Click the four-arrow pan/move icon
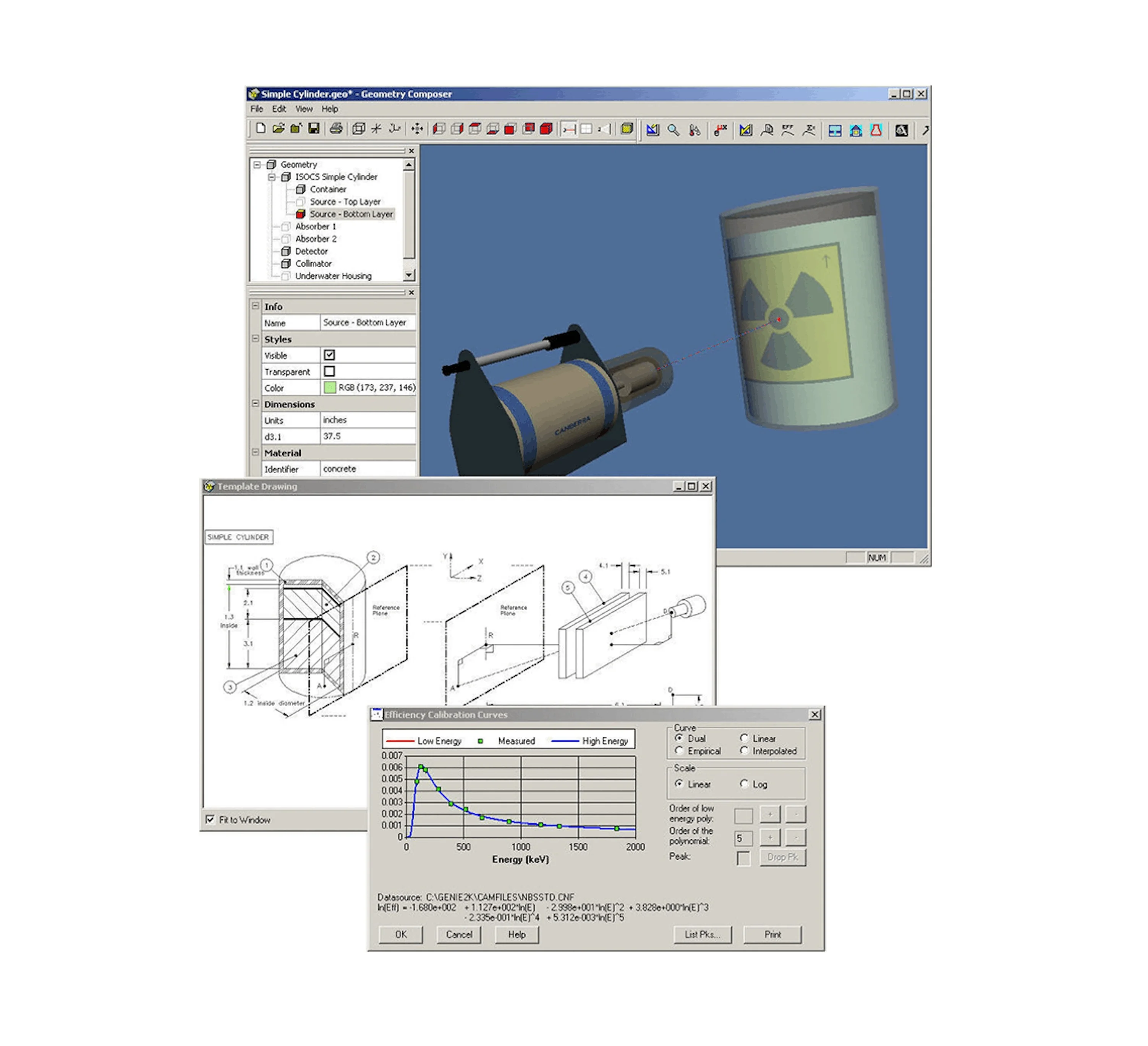The height and width of the screenshot is (1046, 1148). pos(417,129)
